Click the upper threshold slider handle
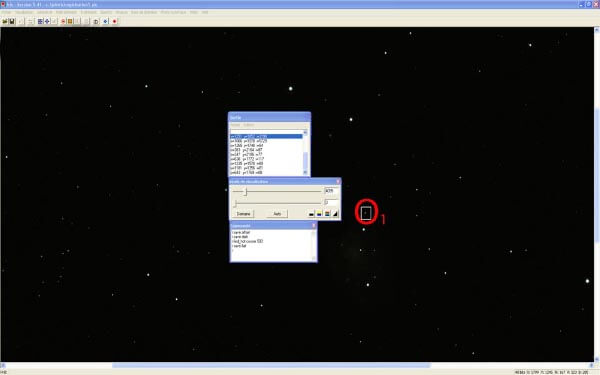Image resolution: width=600 pixels, height=375 pixels. (246, 191)
